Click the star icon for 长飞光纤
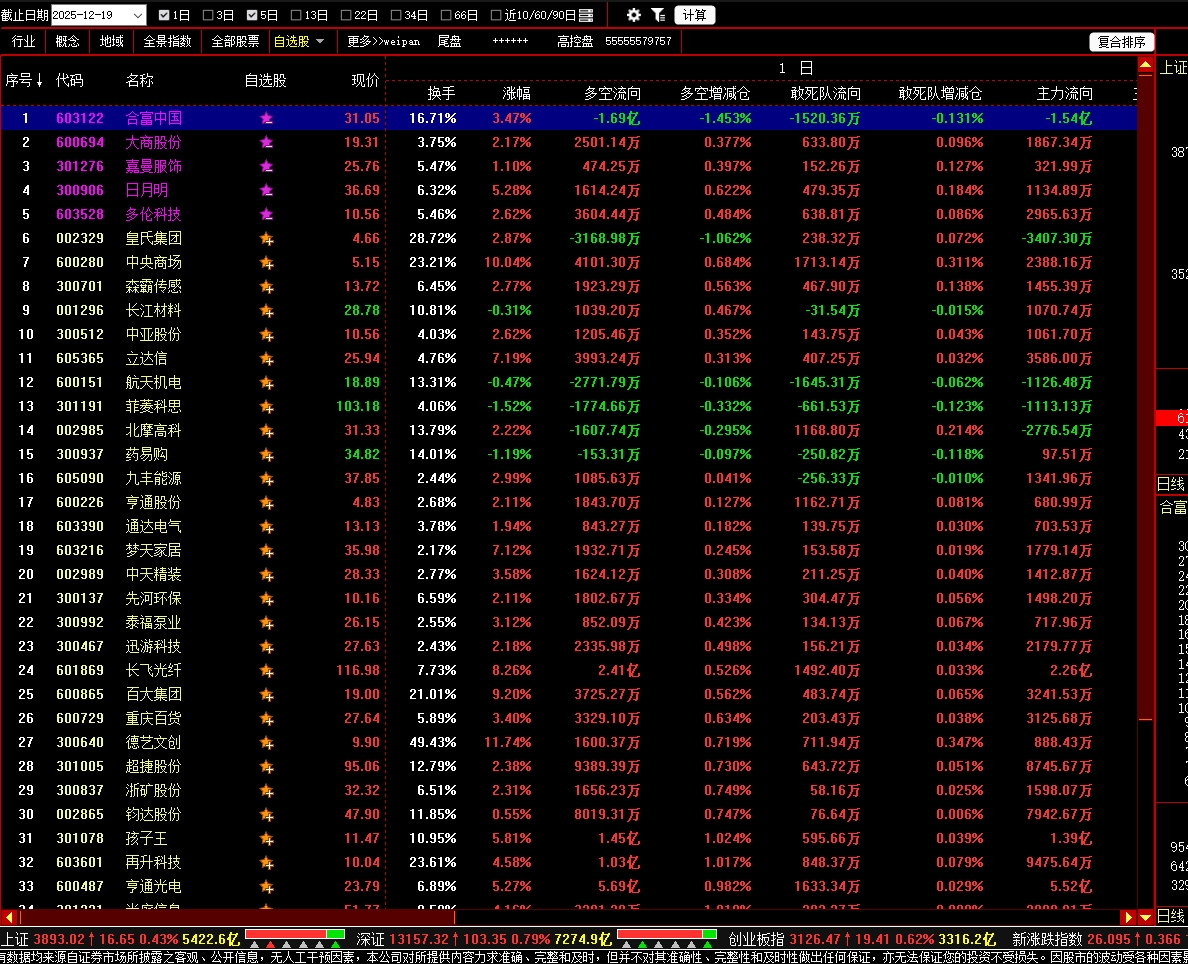This screenshot has height=964, width=1188. click(266, 671)
